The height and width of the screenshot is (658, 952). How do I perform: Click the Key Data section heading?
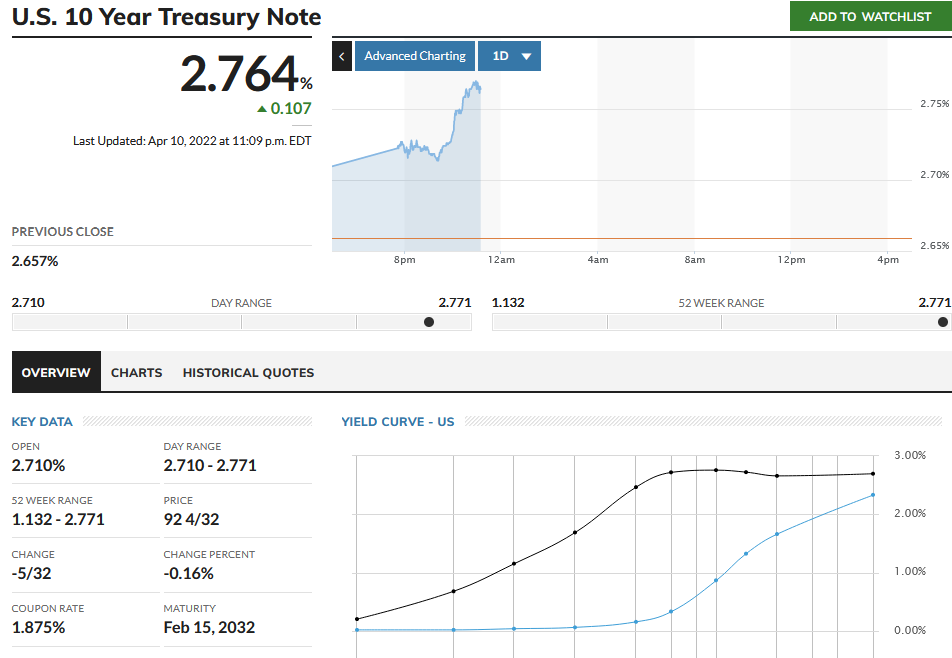[42, 422]
